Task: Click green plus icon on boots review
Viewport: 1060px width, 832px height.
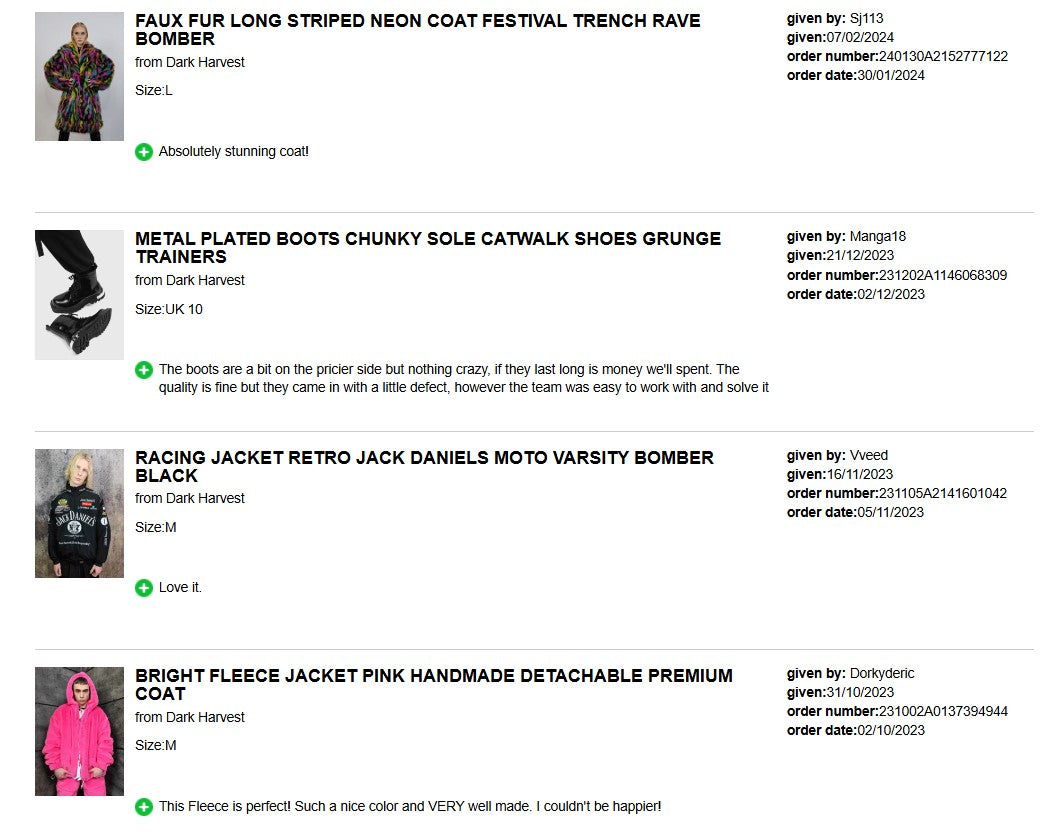Action: point(144,370)
